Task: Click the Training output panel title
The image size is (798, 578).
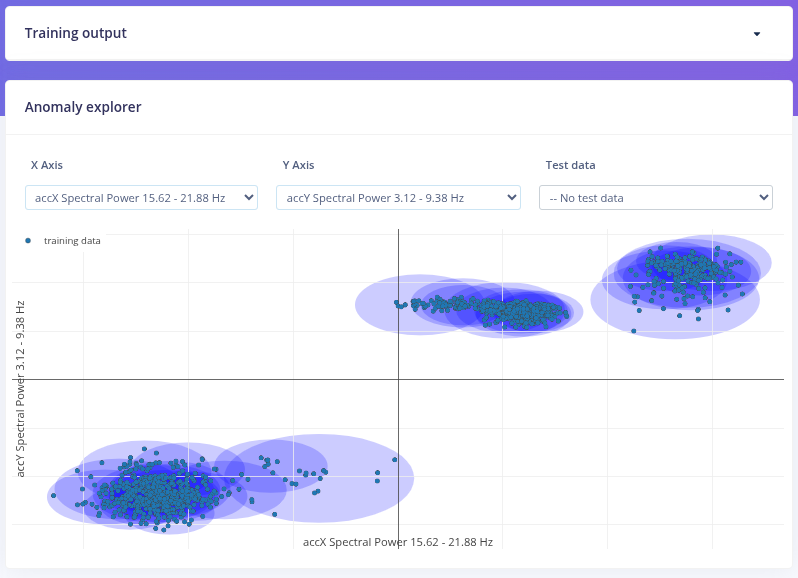Action: pos(76,33)
